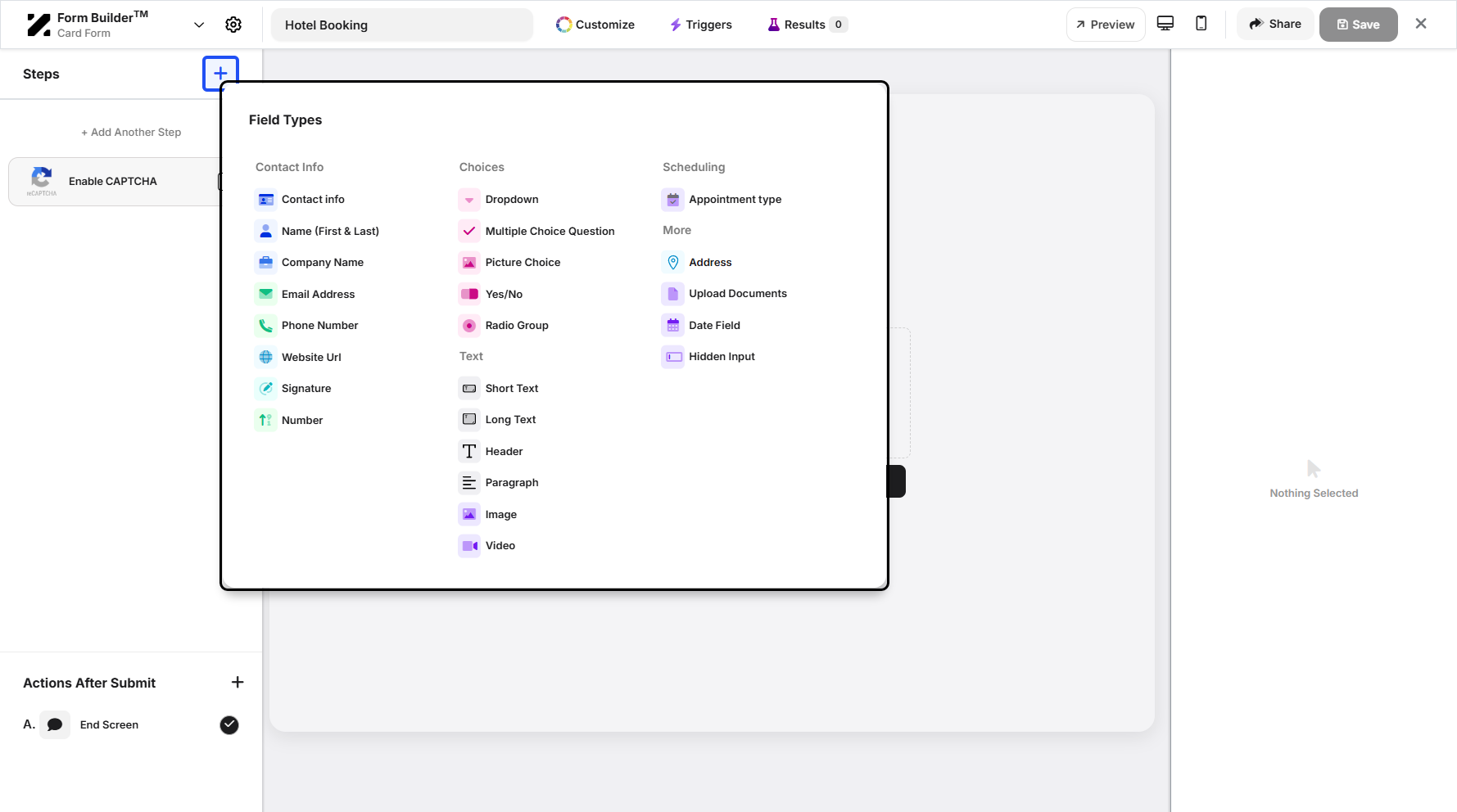
Task: Select Enable CAPTCHA step
Action: tap(115, 181)
